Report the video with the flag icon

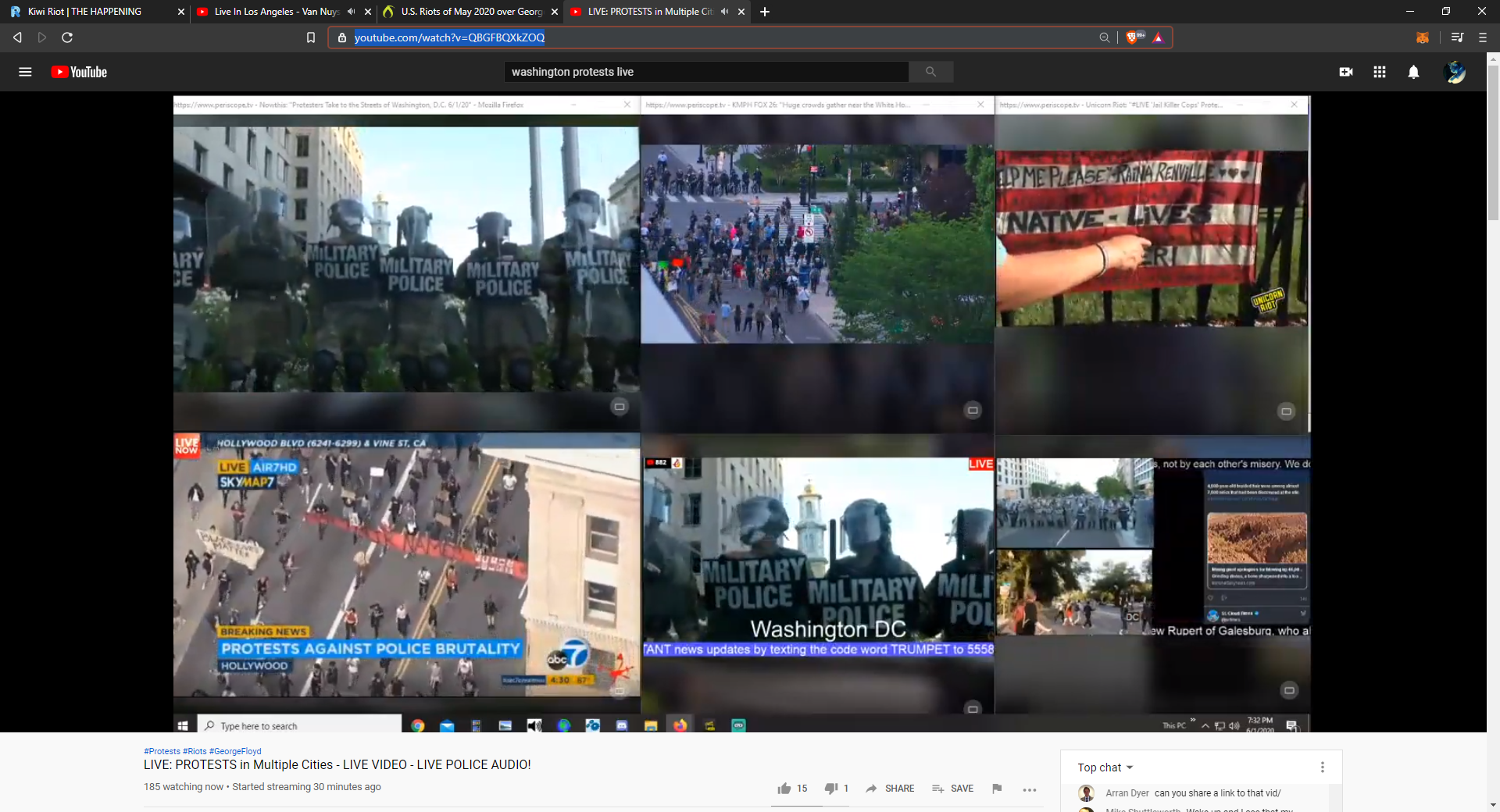[x=997, y=789]
